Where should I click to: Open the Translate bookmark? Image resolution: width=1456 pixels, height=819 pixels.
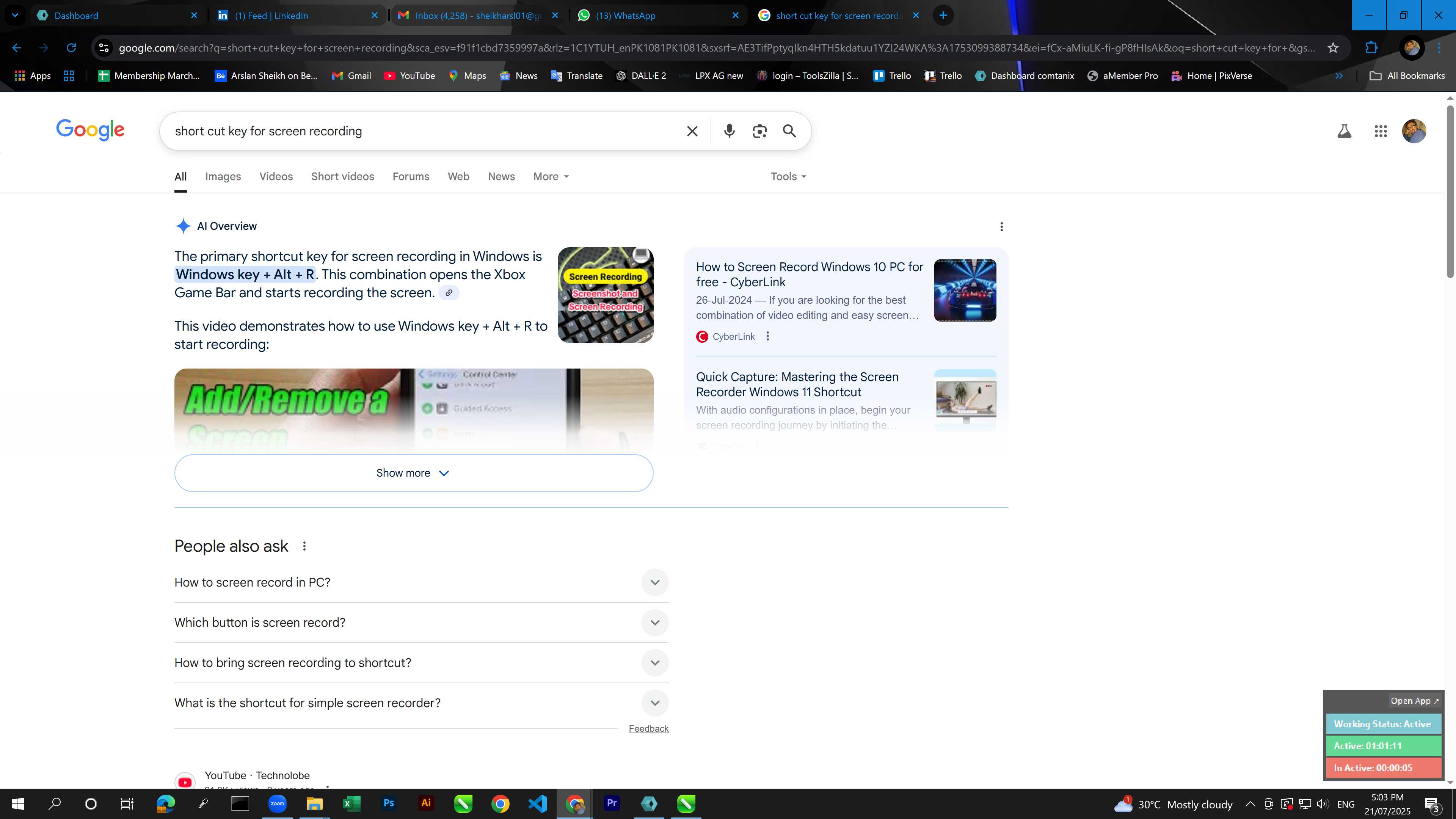[x=576, y=76]
